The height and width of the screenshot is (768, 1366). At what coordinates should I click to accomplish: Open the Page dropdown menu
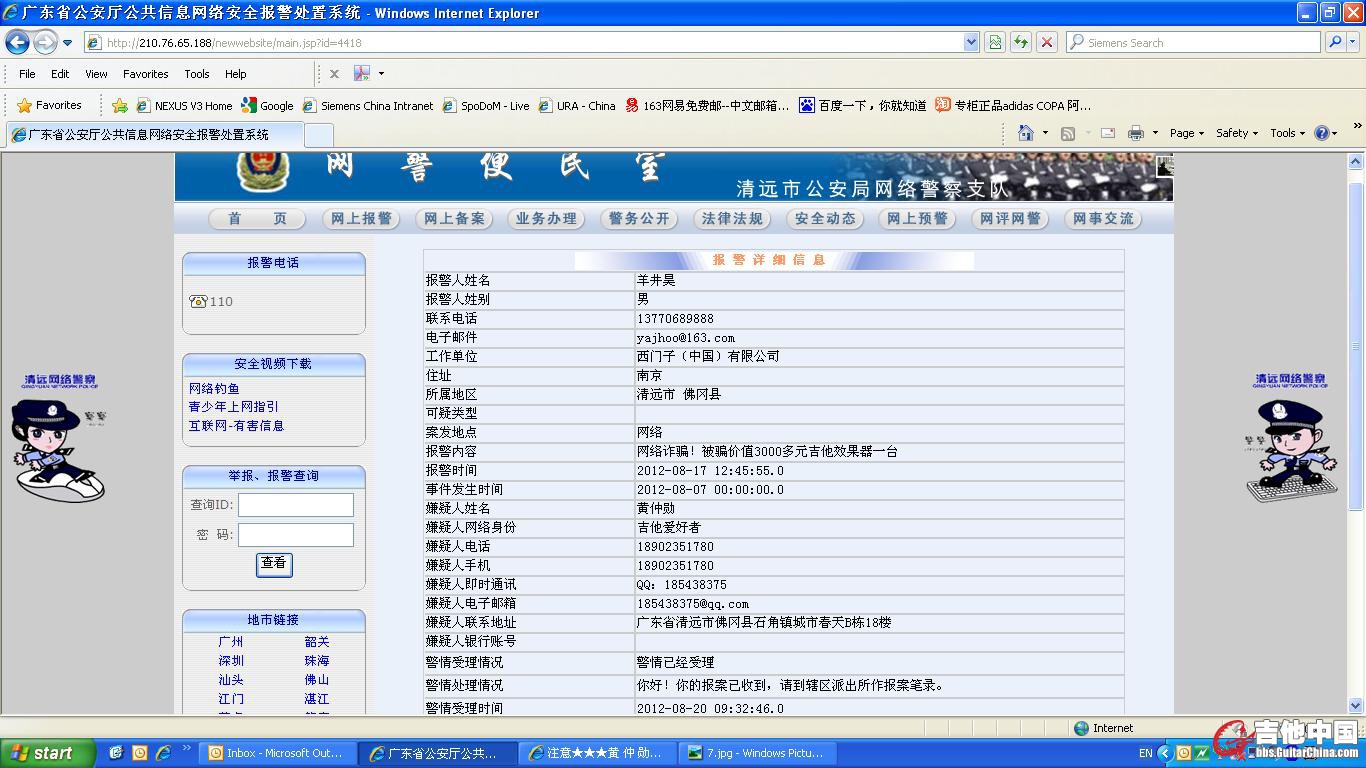pos(1186,133)
